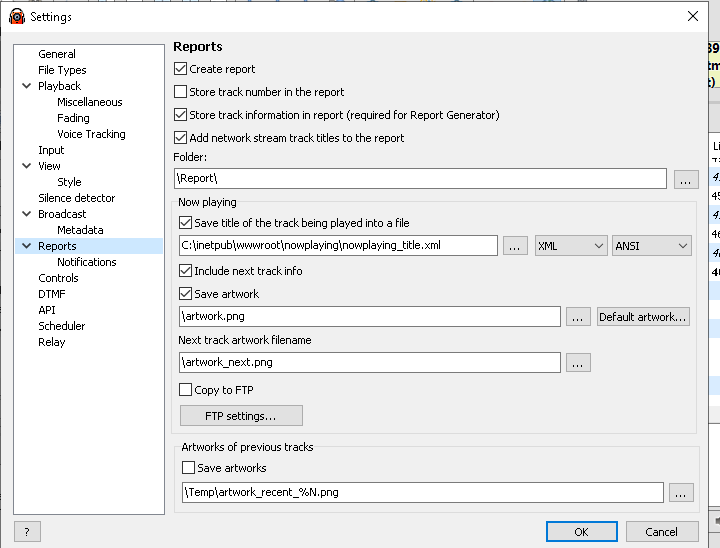The width and height of the screenshot is (720, 548).
Task: Uncheck Add network stream track titles
Action: tap(180, 138)
